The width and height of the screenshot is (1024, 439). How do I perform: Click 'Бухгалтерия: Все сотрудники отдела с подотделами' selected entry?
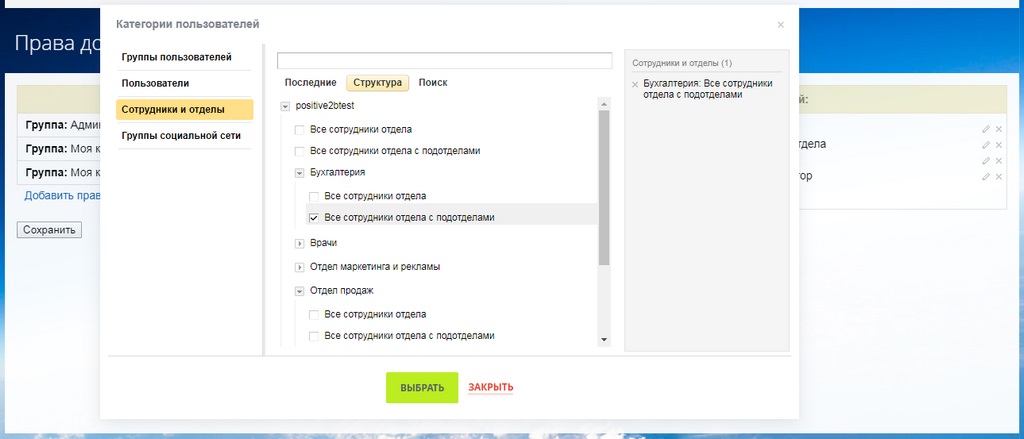point(708,89)
